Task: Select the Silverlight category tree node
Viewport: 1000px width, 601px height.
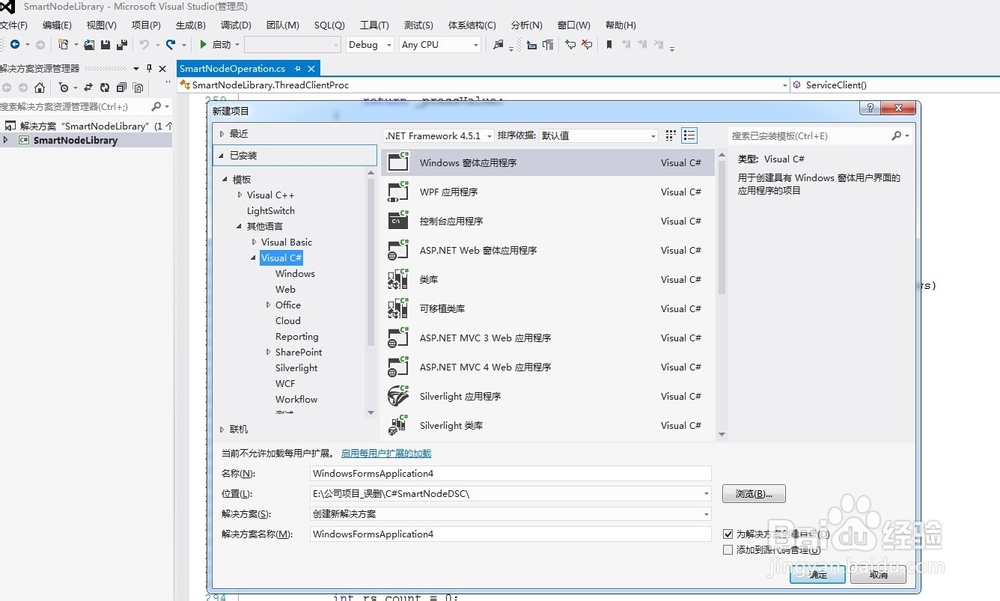Action: [x=296, y=368]
